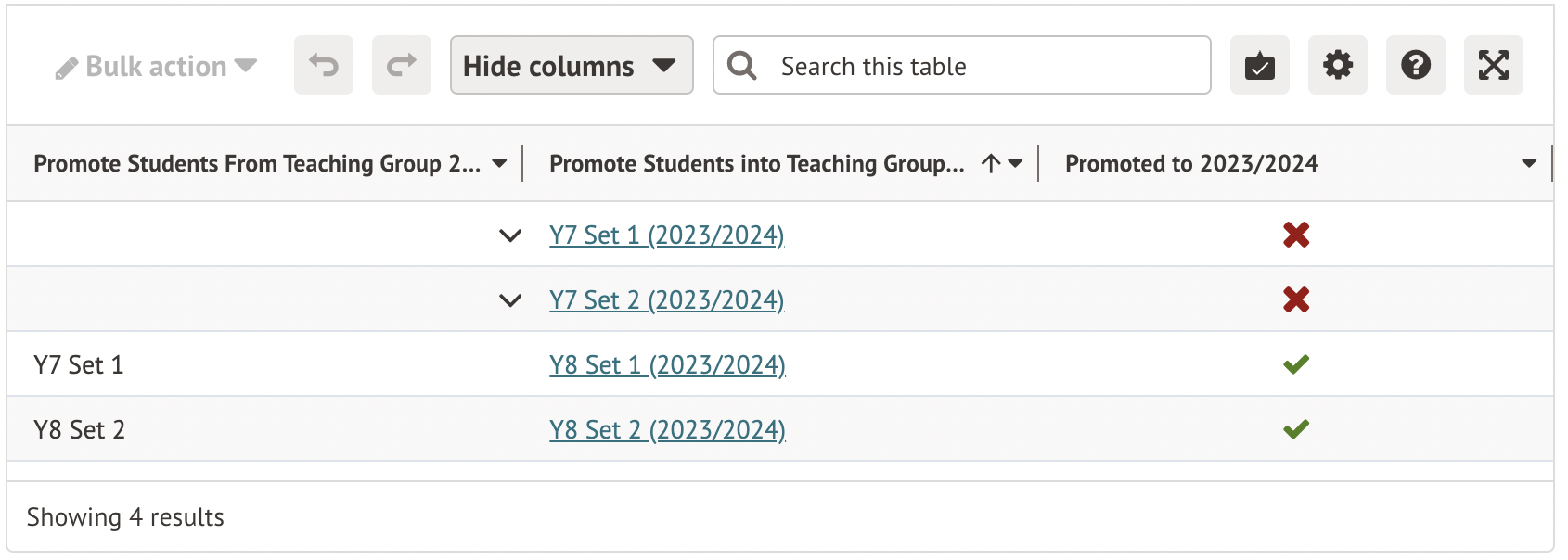Click the redo arrow icon
Viewport: 1568px width, 560px height.
pos(401,65)
